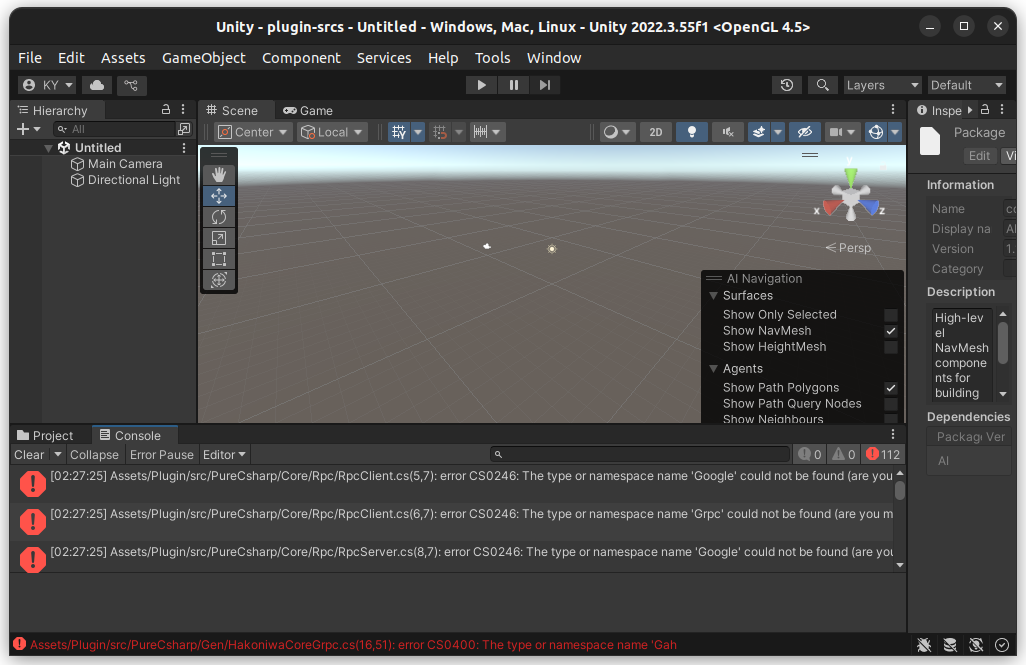Toggle scene audio mute
1026x665 pixels.
pos(727,132)
